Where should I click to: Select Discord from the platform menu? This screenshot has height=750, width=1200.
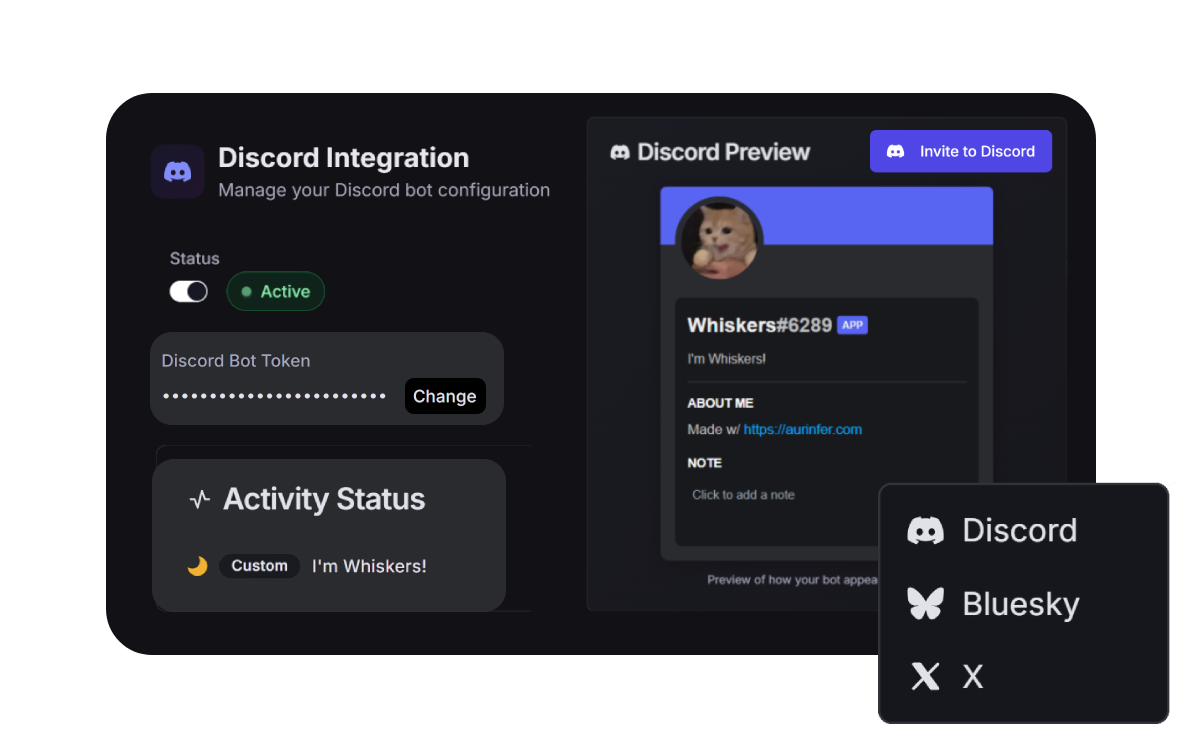(1019, 530)
